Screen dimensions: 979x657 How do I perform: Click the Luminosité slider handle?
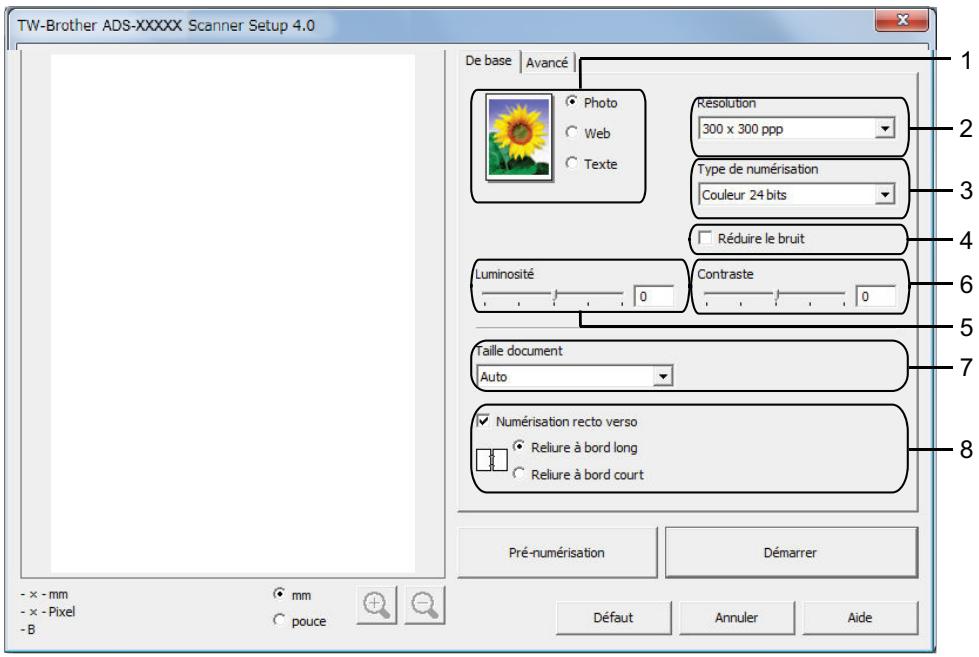coord(555,297)
